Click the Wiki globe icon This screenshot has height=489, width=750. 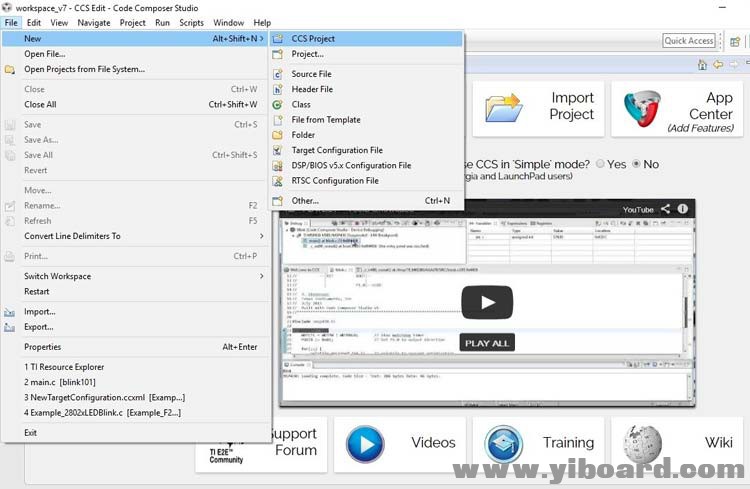[642, 443]
